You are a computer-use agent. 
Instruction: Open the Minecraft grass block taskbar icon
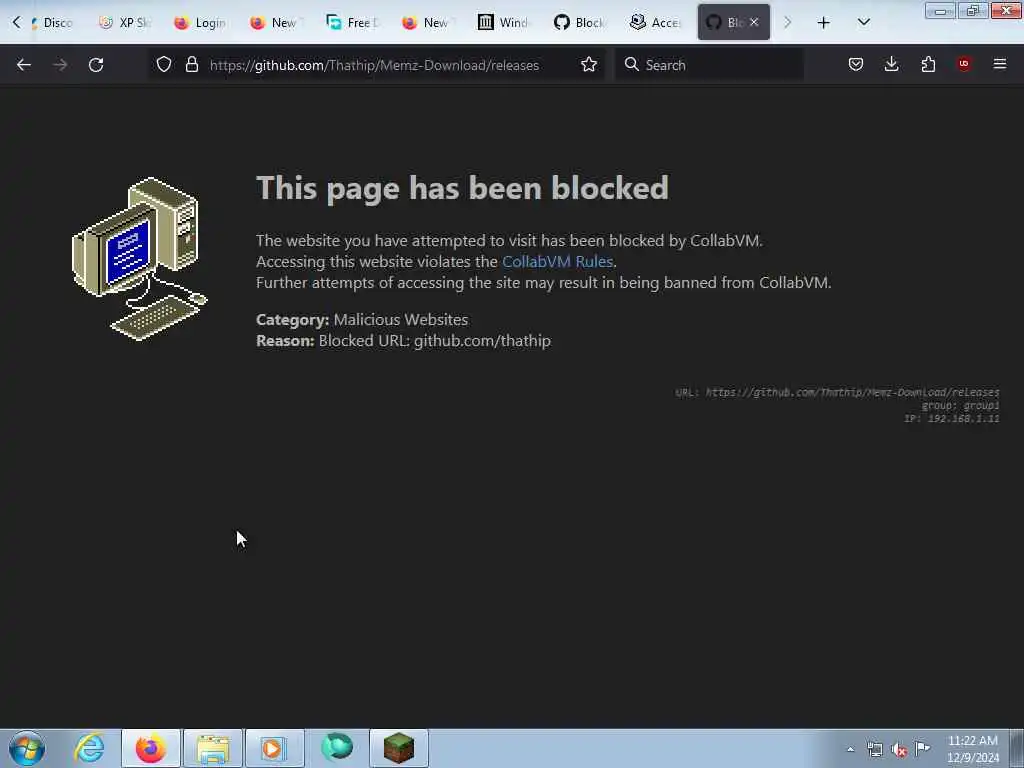pos(399,748)
